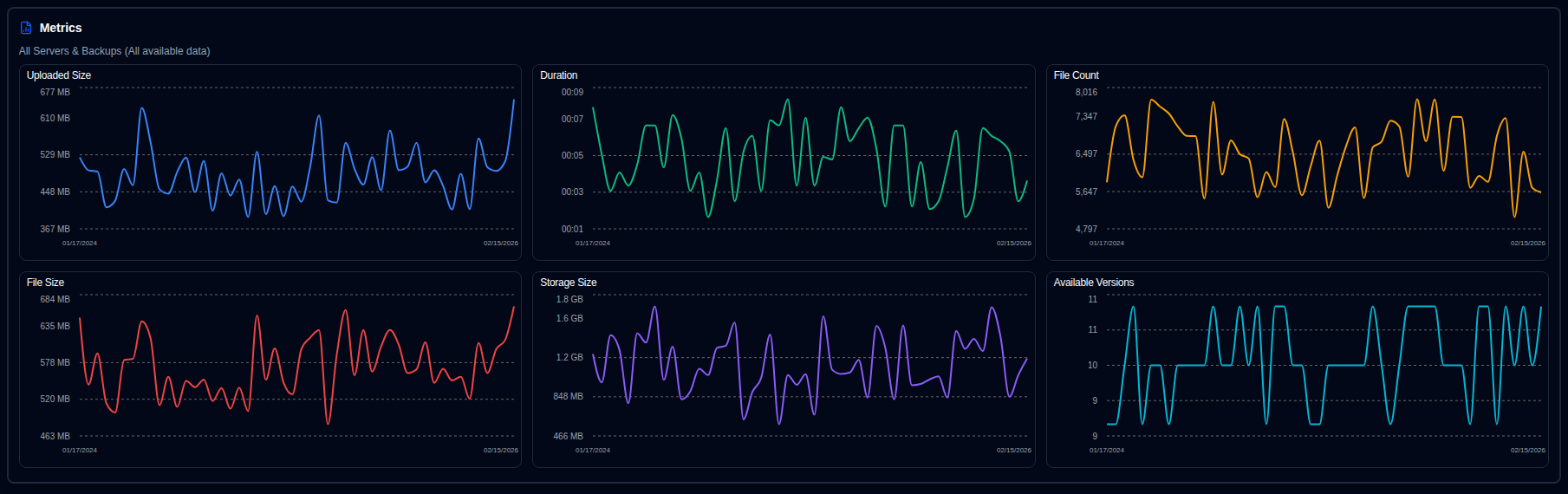Click the 01/17/2024 date under Storage Size
The width and height of the screenshot is (1568, 494).
[x=593, y=451]
